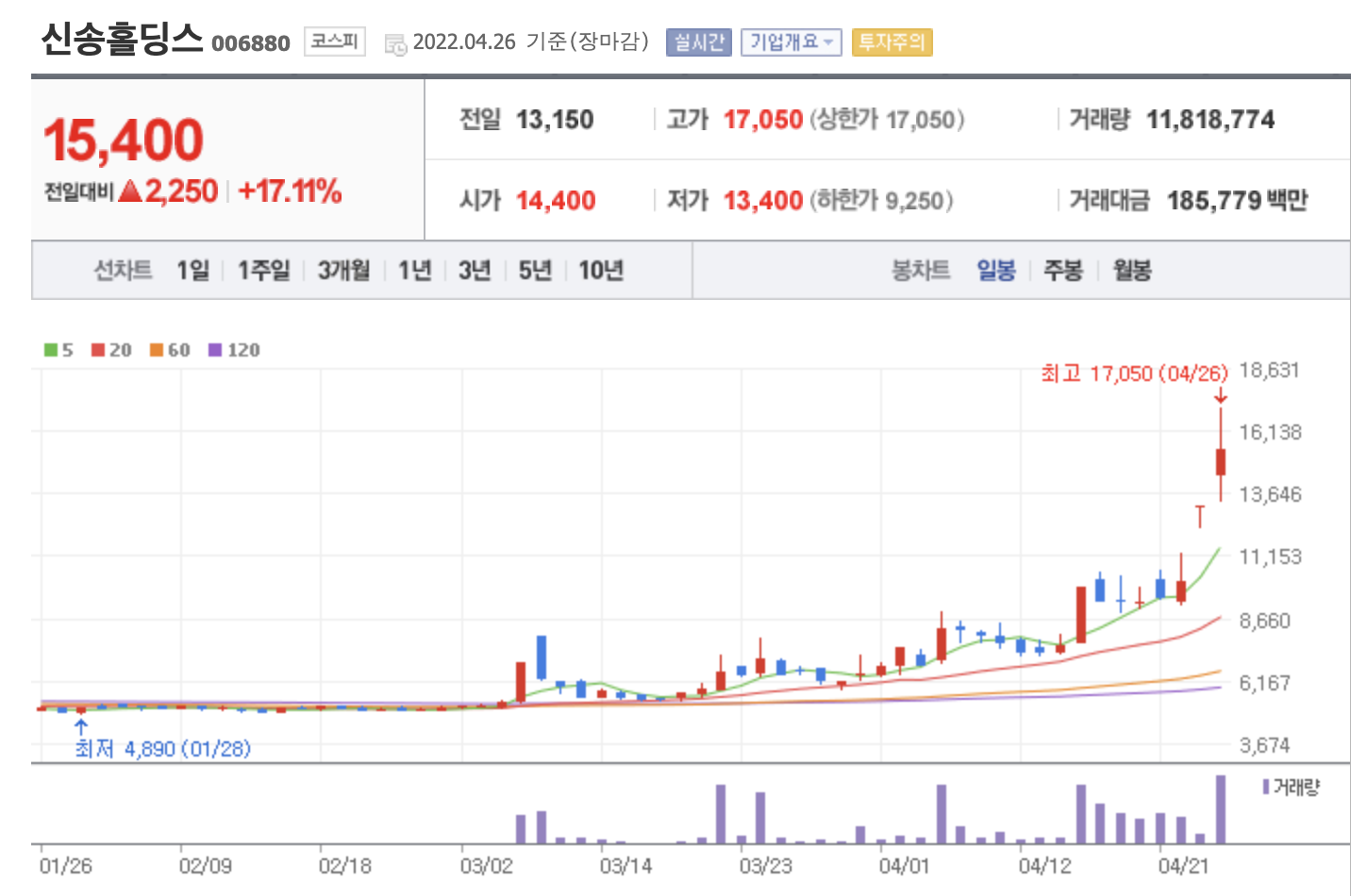Click the green 5-day moving average swatch

51,350
